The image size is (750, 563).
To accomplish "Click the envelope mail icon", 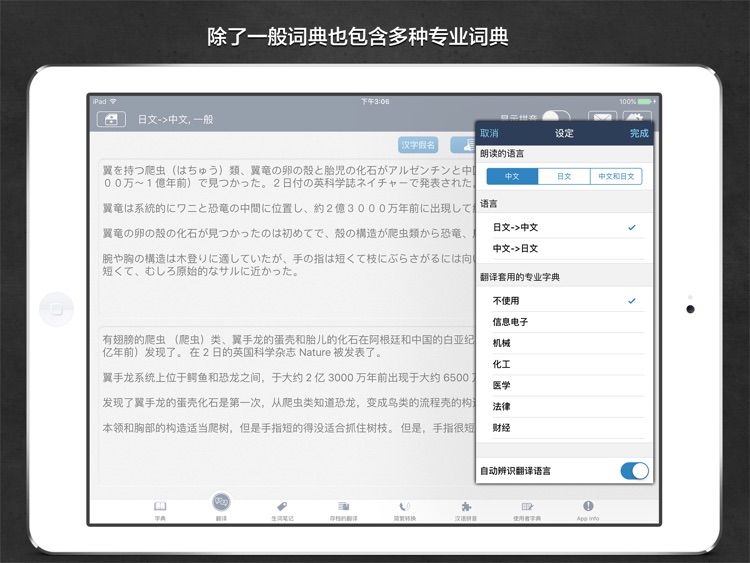I will pos(602,116).
